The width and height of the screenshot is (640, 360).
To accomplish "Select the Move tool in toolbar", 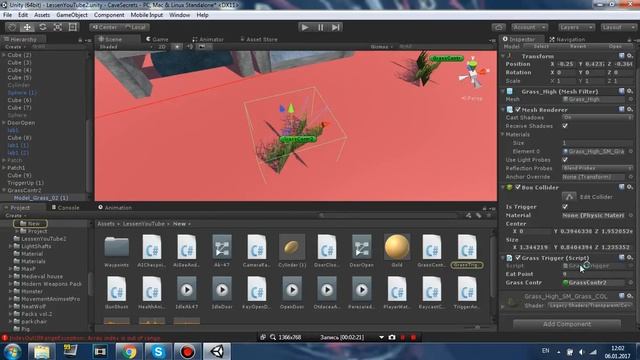I will [27, 27].
